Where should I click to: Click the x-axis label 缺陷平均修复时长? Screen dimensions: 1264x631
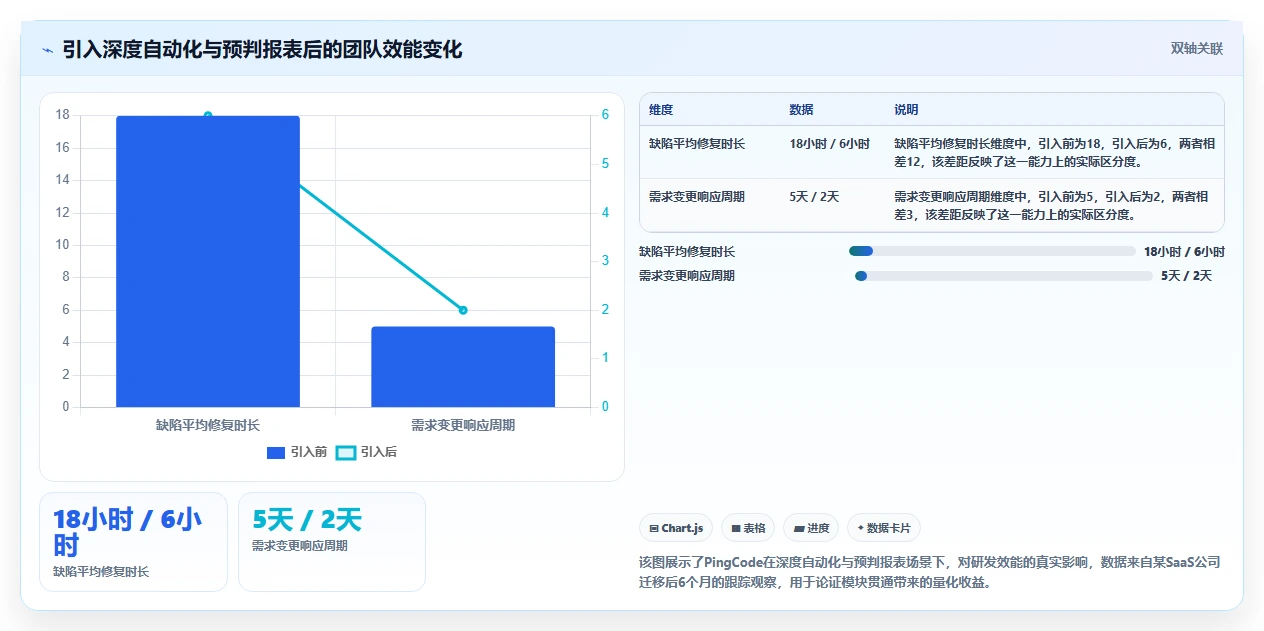(208, 425)
